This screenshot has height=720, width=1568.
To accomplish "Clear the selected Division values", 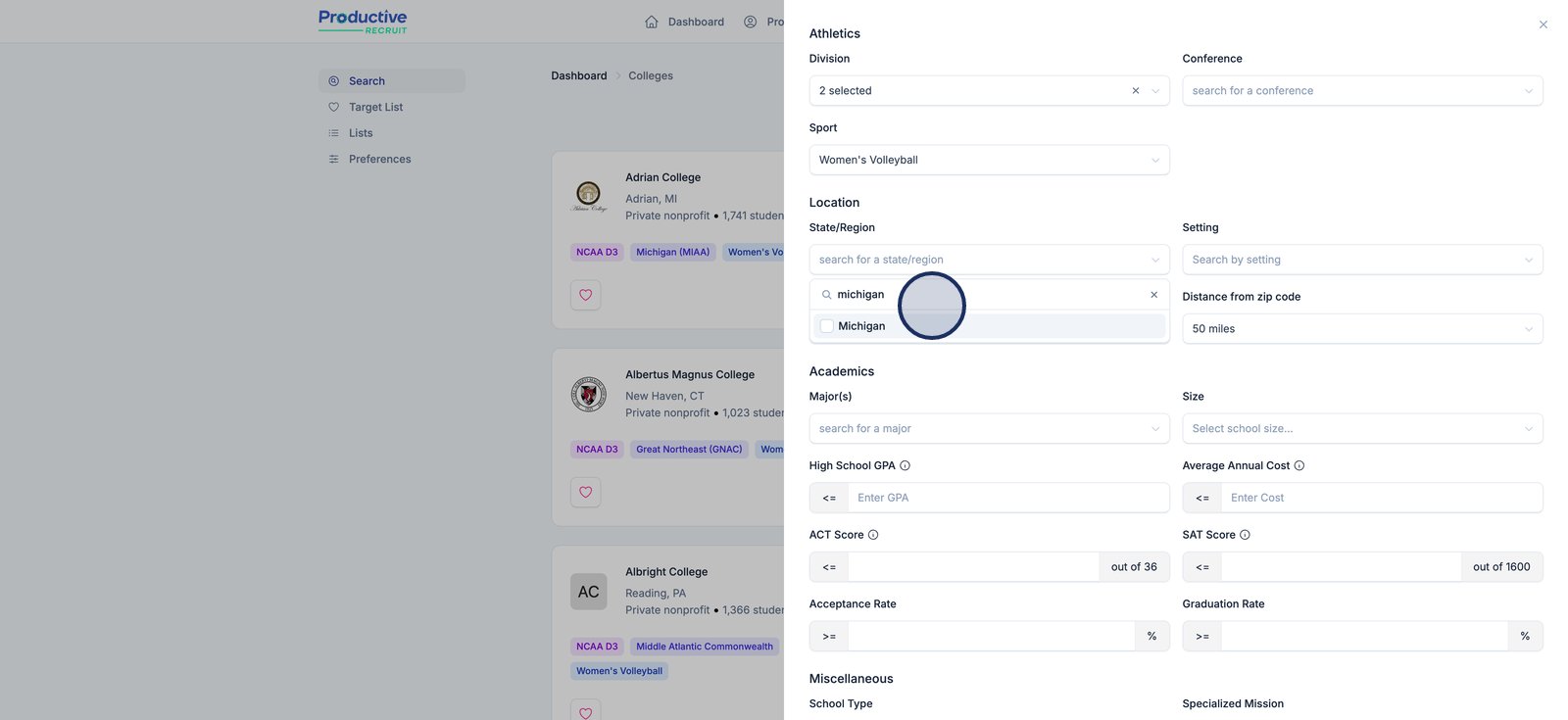I will coord(1136,91).
